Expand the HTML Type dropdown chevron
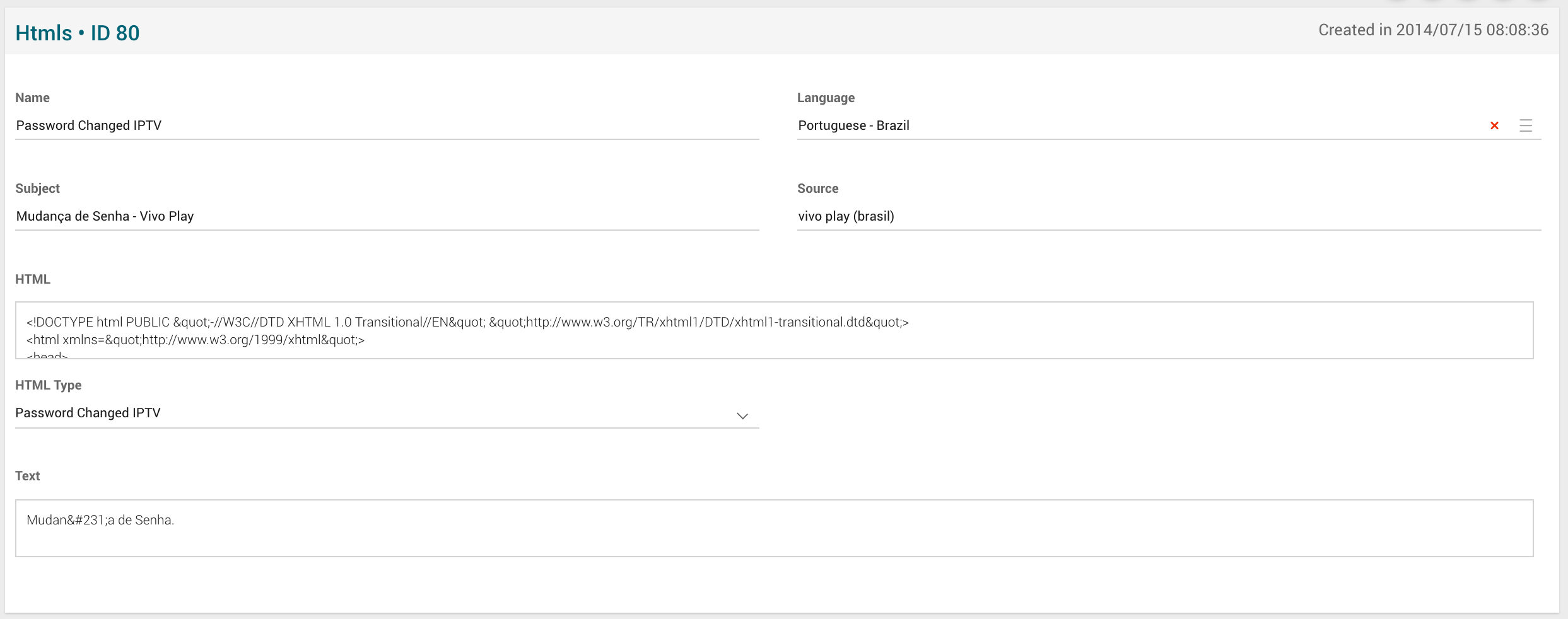 [742, 416]
